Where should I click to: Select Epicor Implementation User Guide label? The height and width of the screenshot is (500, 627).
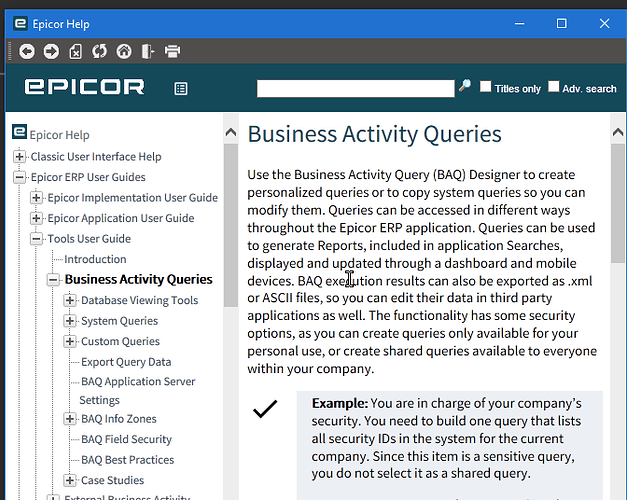click(x=133, y=198)
